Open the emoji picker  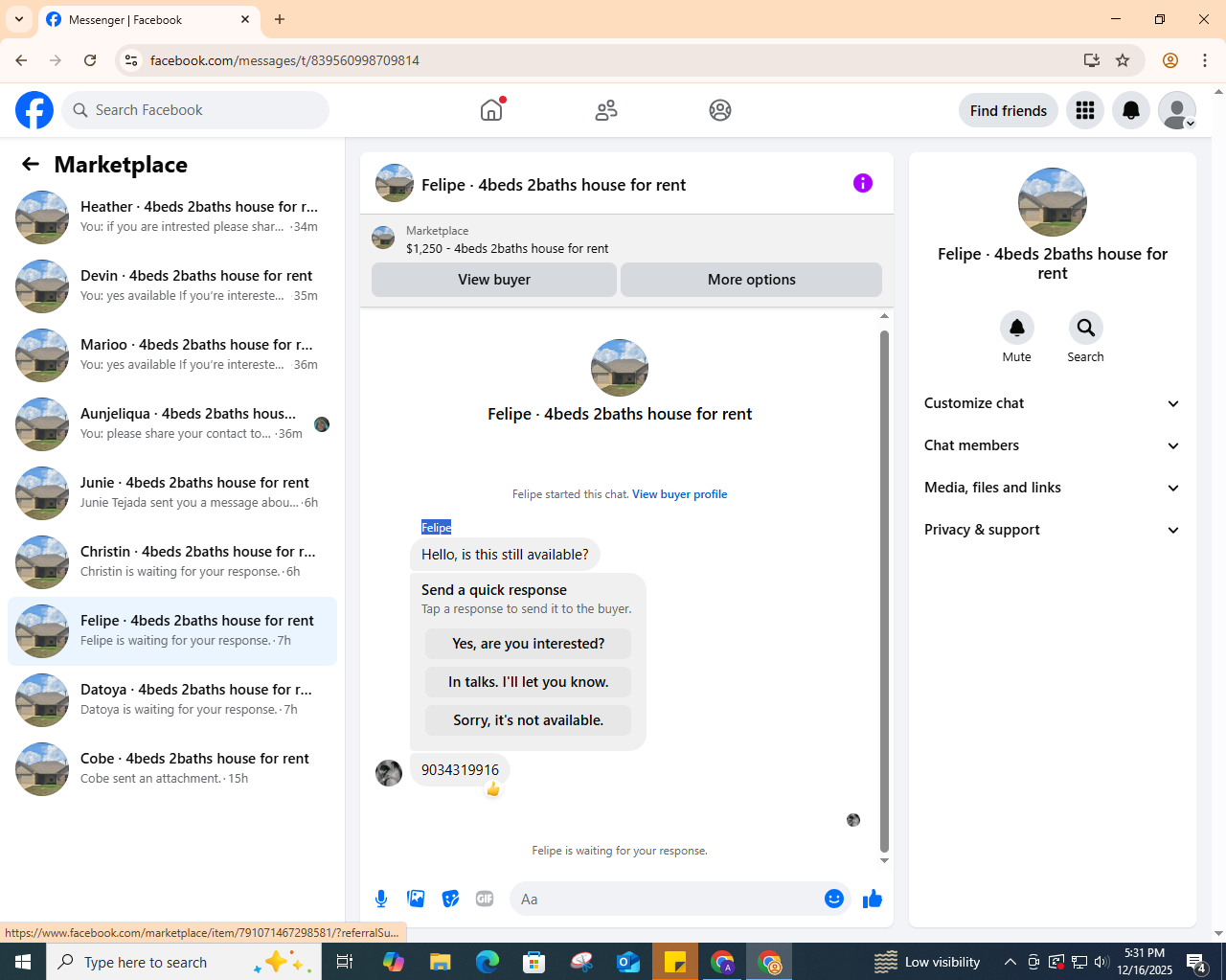click(x=834, y=899)
